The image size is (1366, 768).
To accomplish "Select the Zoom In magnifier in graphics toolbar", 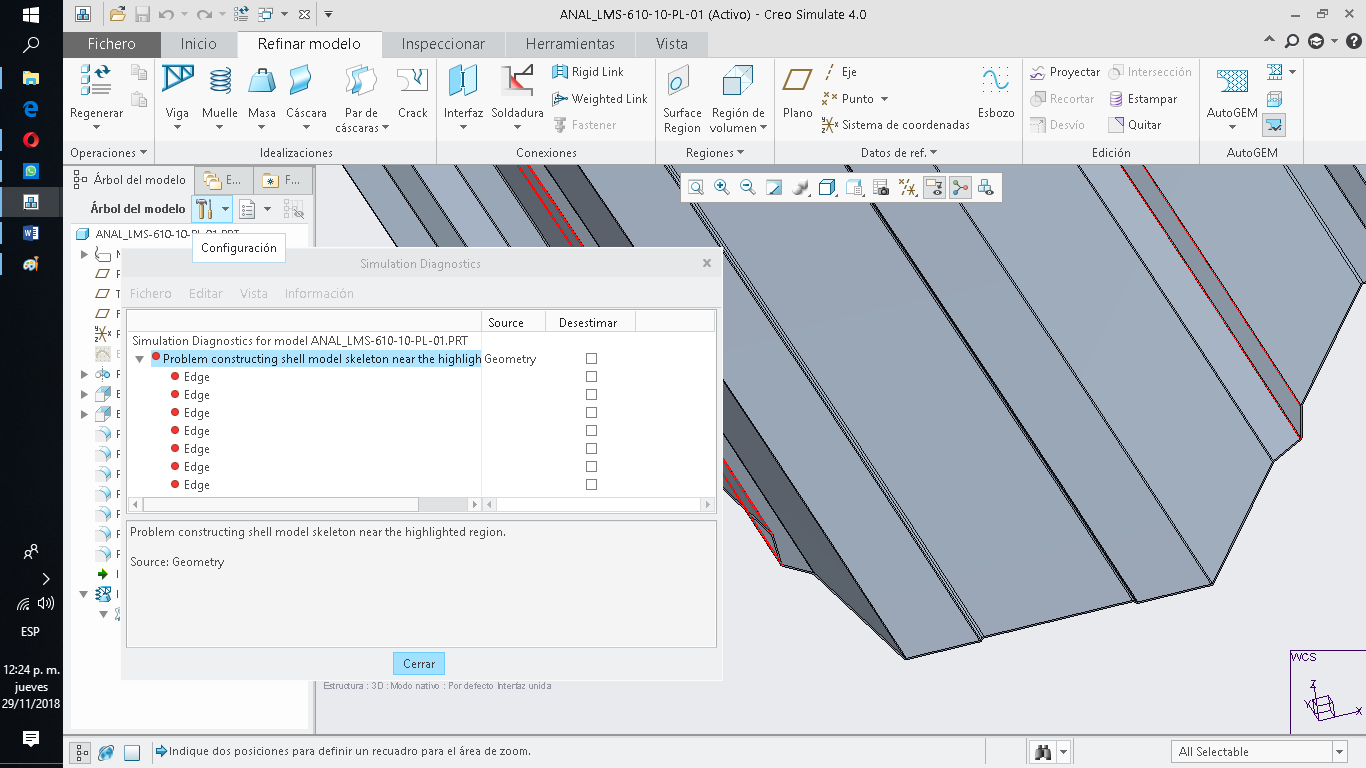I will tap(721, 187).
